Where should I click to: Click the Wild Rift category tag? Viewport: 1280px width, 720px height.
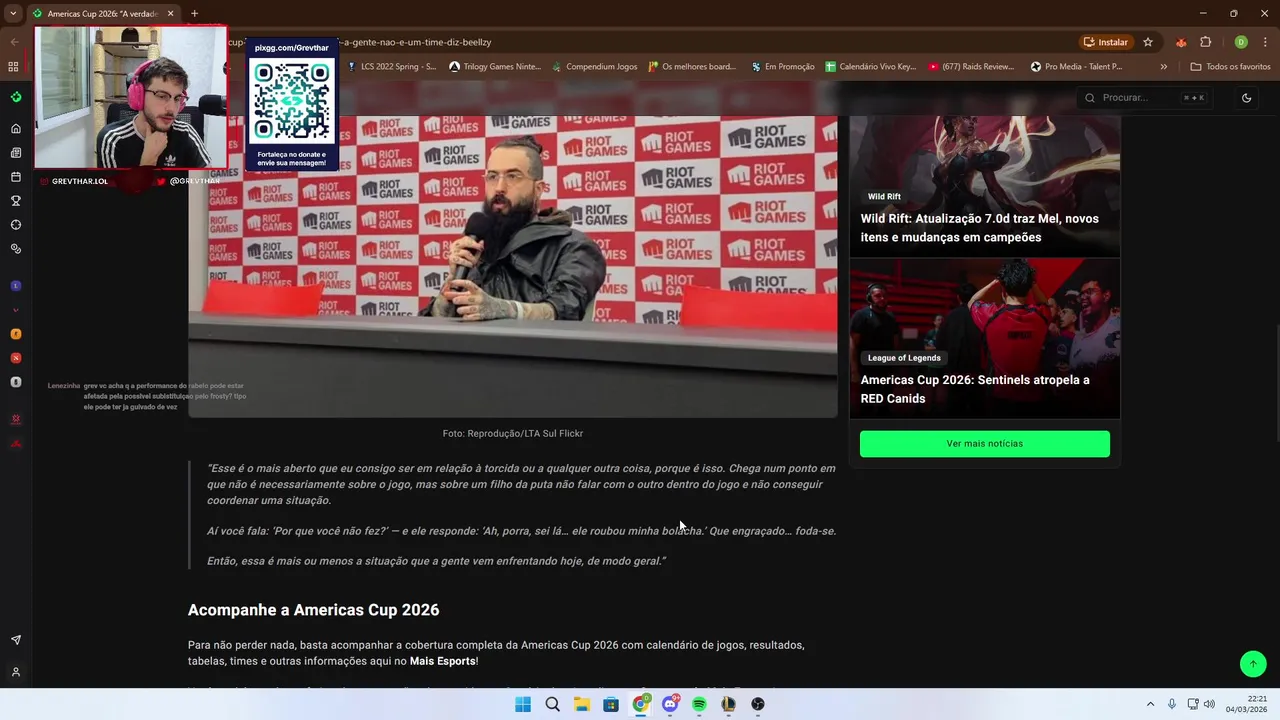(884, 197)
